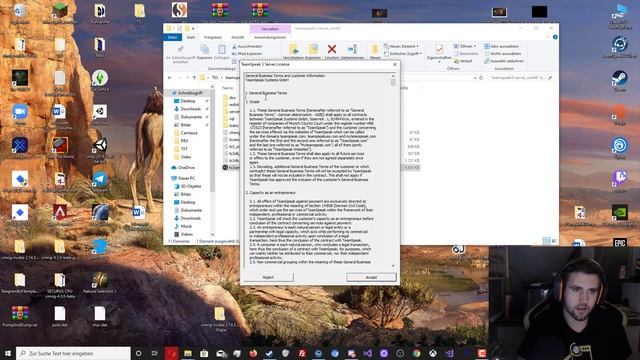Click Pfad kopieren in the ribbon
This screenshot has height=360, width=640.
(247, 54)
